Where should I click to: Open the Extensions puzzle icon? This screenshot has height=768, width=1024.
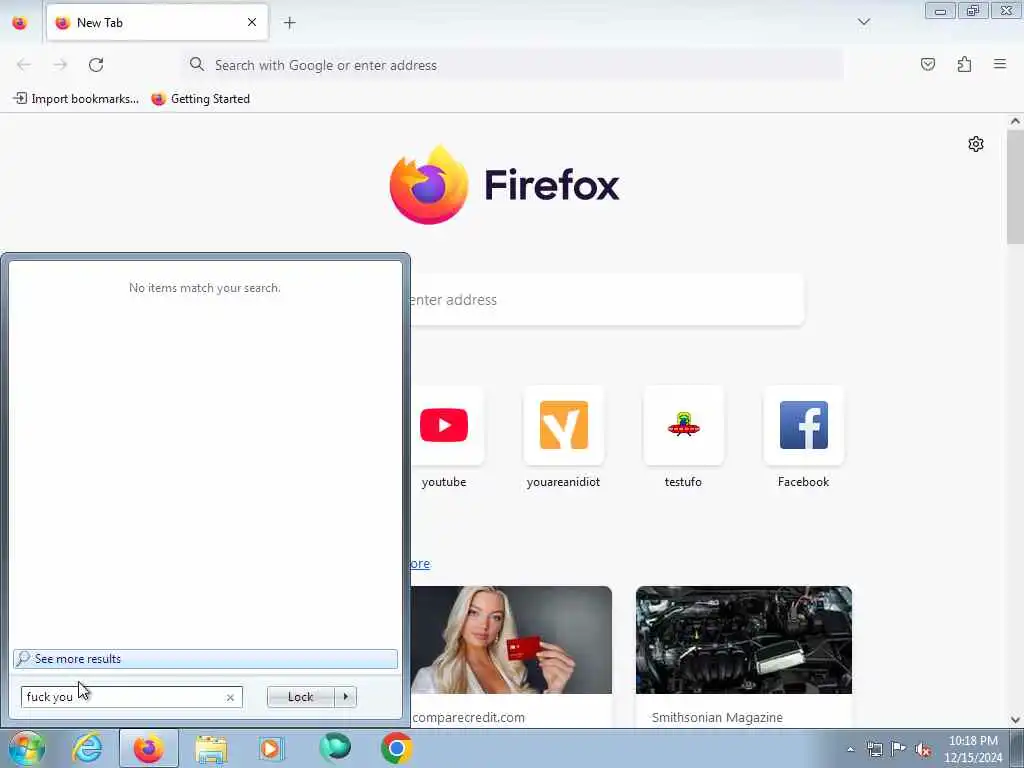964,64
